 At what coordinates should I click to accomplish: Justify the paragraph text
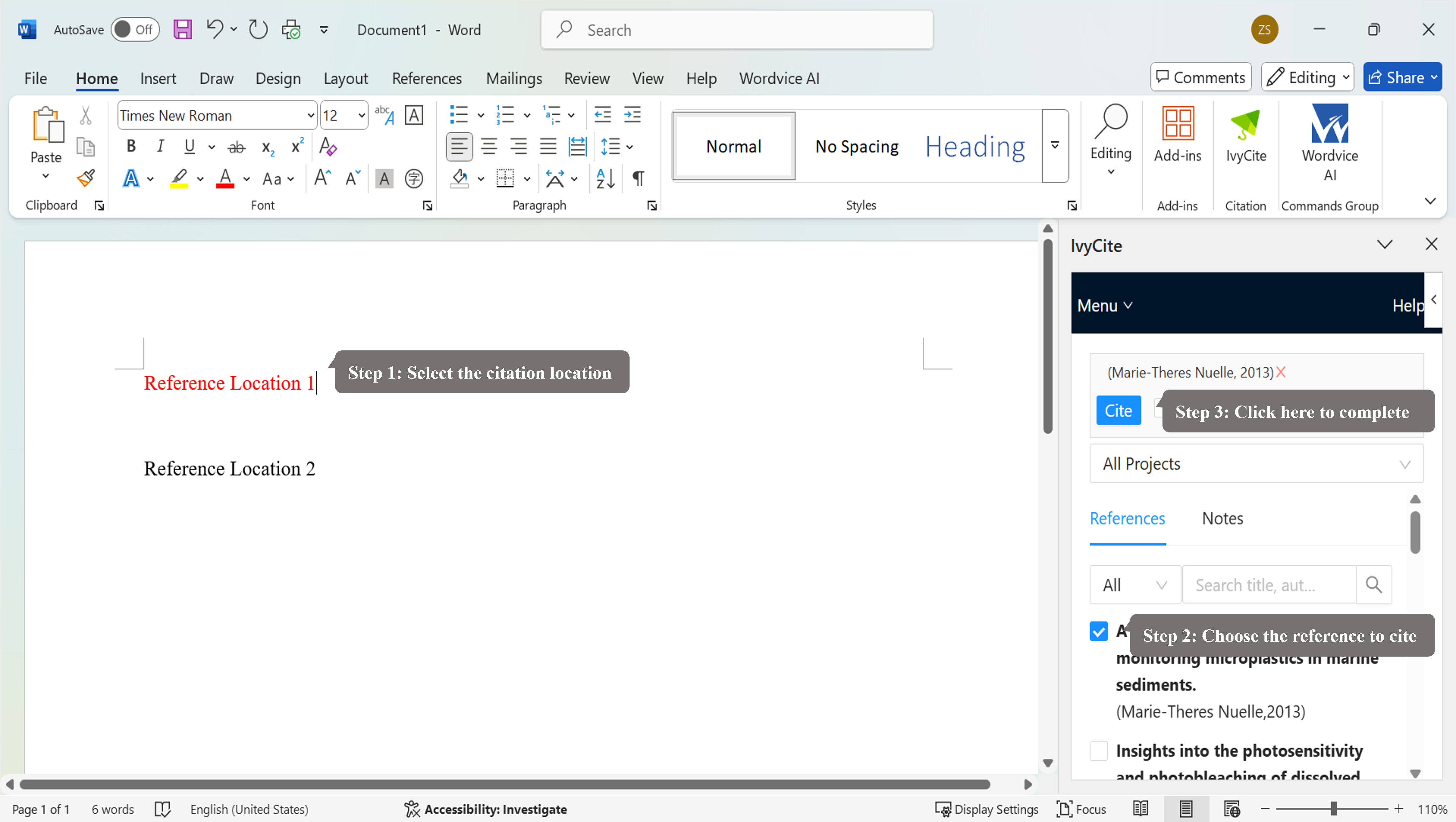[x=548, y=147]
